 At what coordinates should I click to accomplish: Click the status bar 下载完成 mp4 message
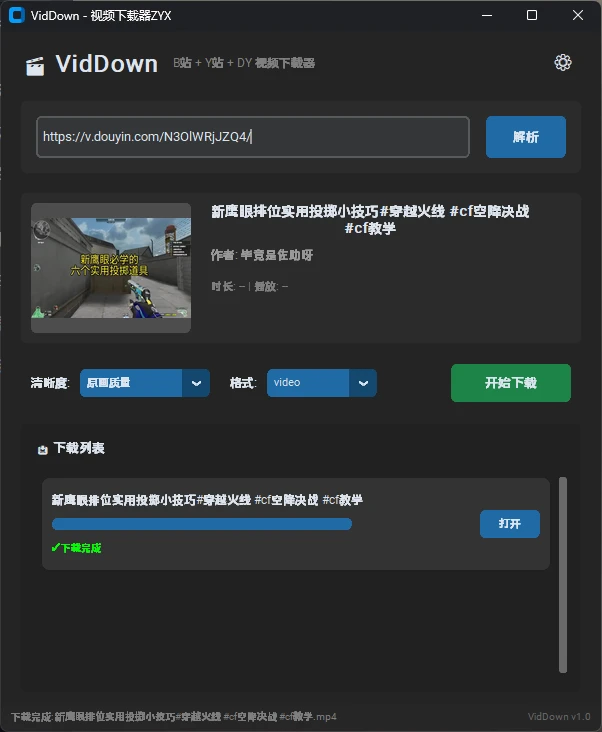point(174,717)
